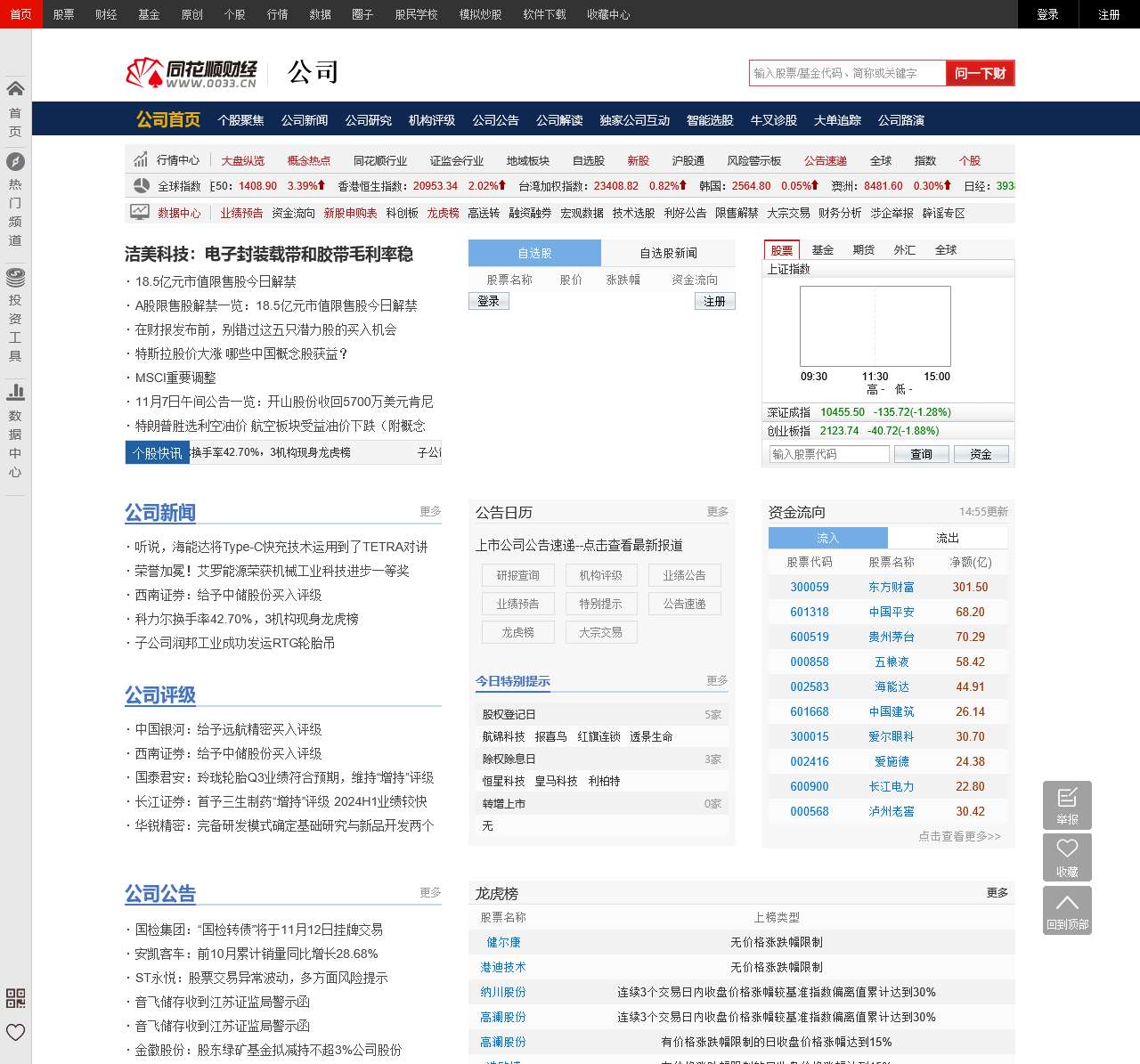This screenshot has height=1064, width=1140.
Task: Click the 注册 button in 自选股 panel
Action: click(714, 301)
